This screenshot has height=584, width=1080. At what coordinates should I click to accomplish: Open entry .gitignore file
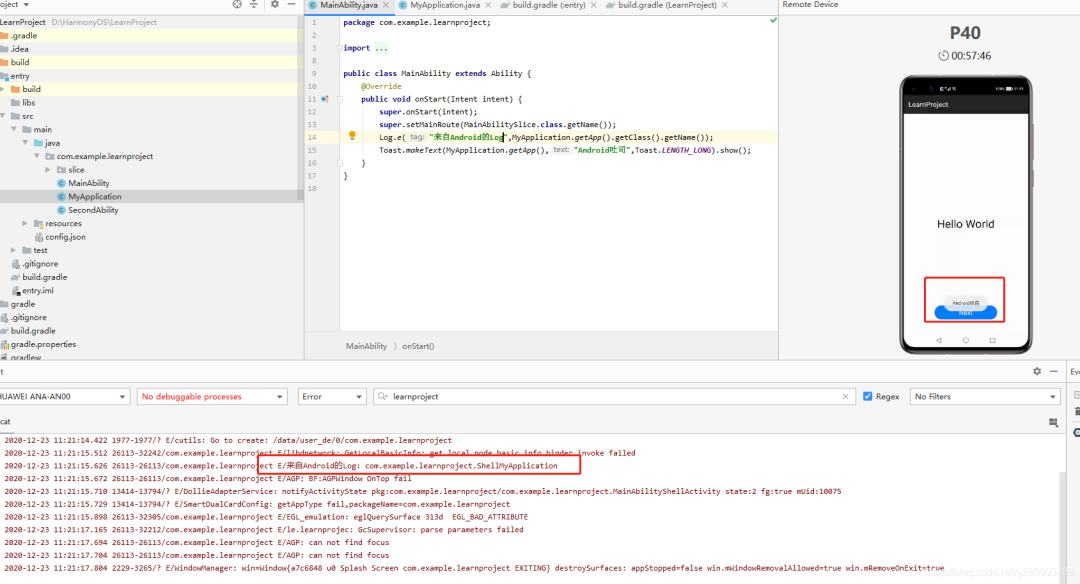point(39,264)
